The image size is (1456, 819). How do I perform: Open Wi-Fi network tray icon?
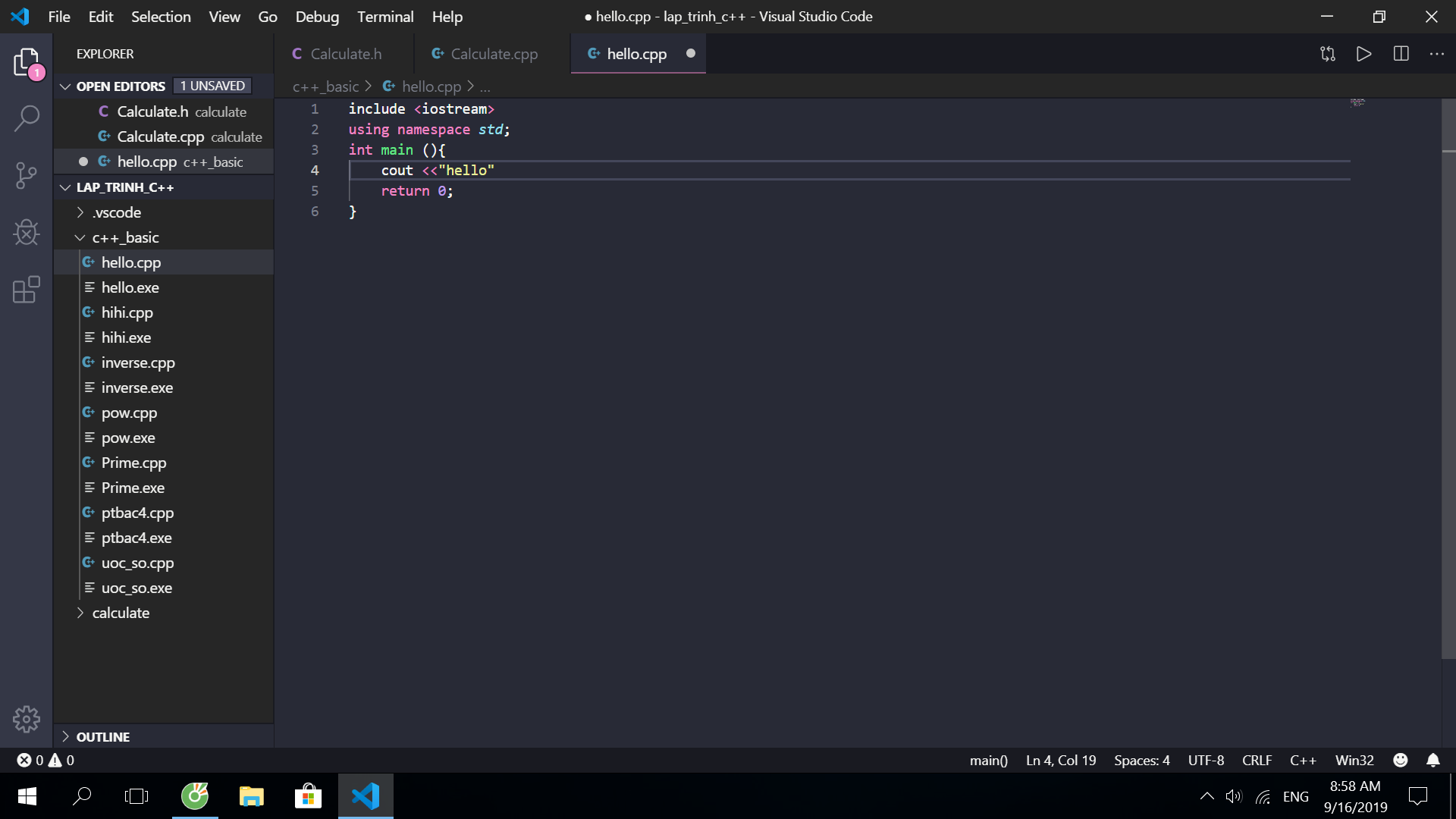tap(1263, 796)
